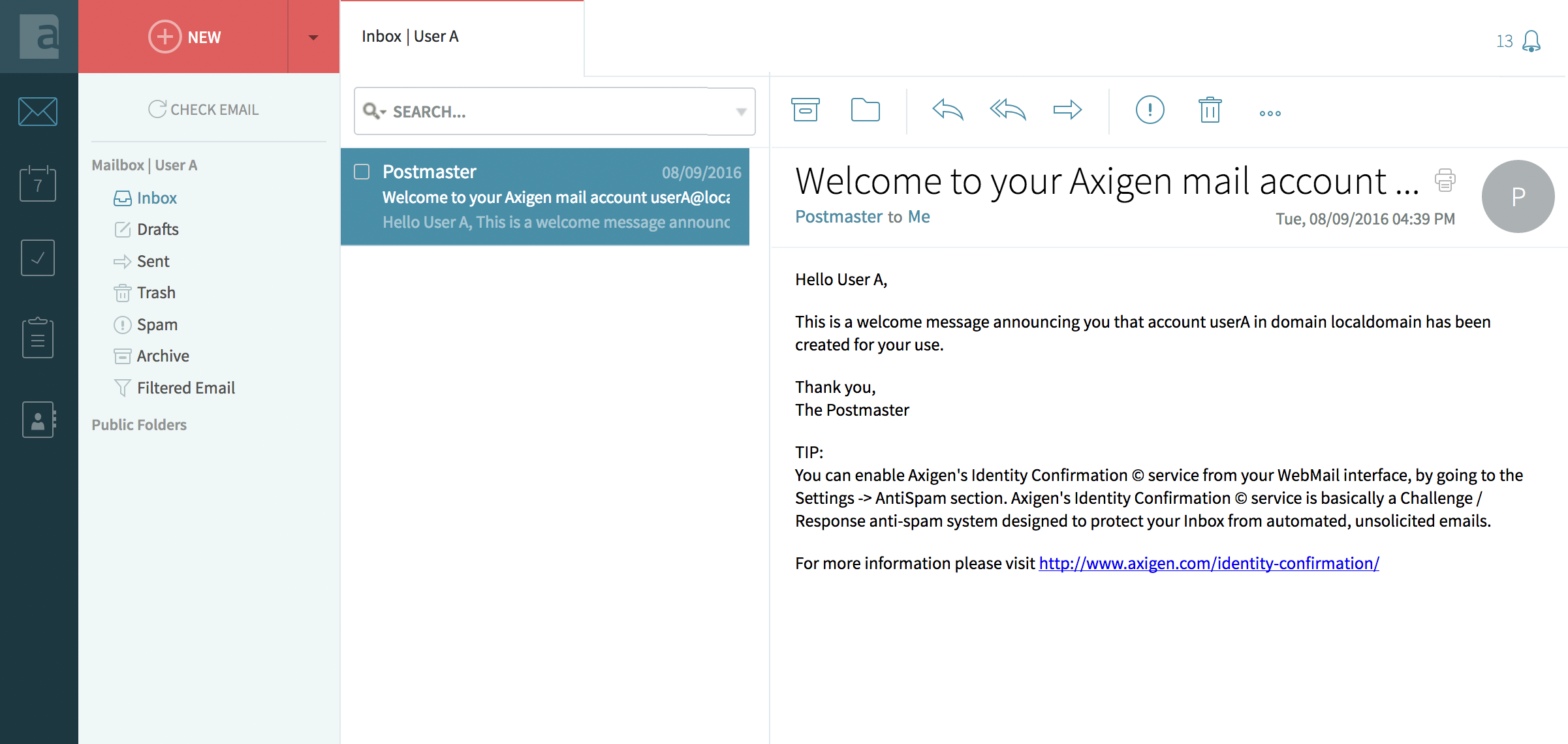
Task: Open the more actions ellipsis menu
Action: point(1270,114)
